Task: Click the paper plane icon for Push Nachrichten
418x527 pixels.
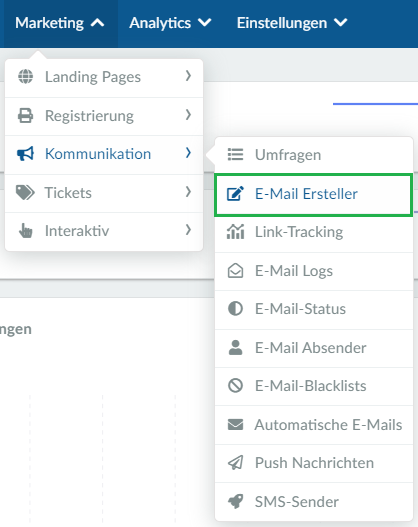Action: click(x=235, y=462)
